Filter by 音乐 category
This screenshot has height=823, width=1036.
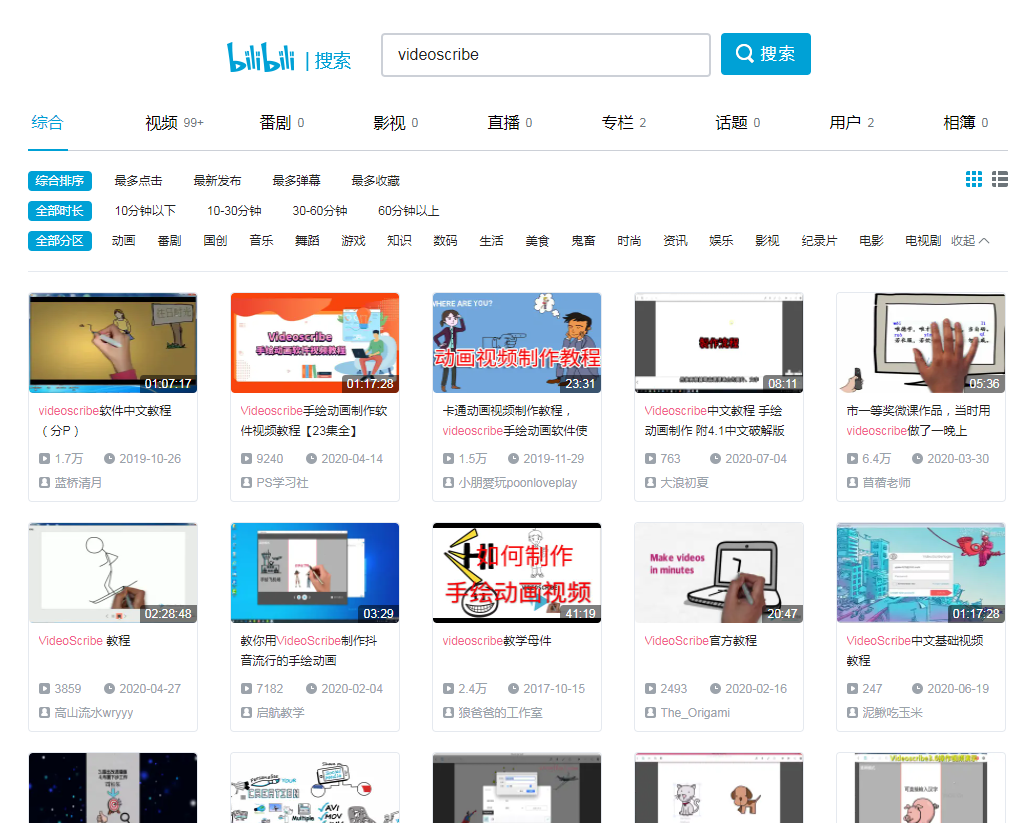[x=261, y=240]
